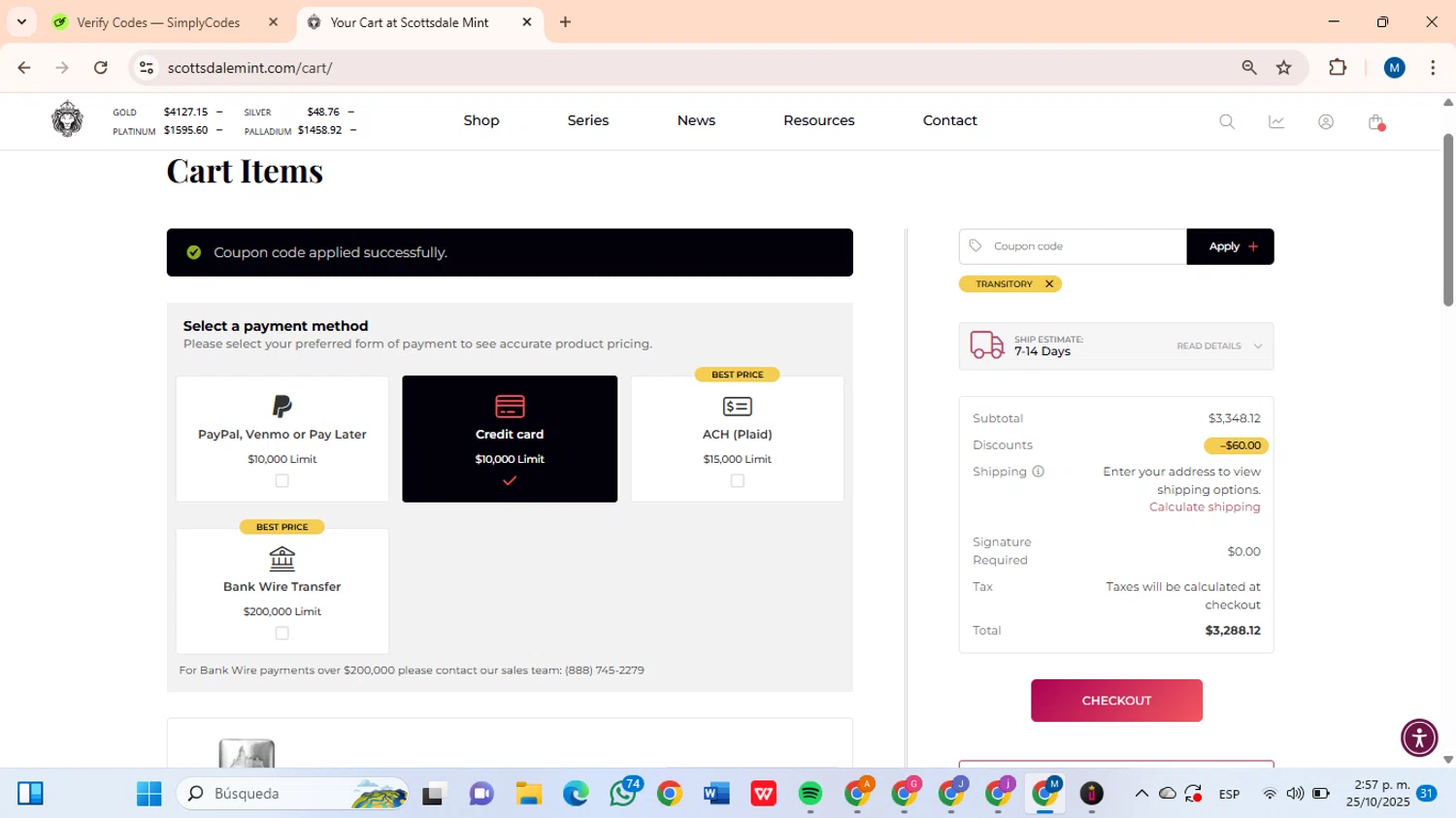1456x818 pixels.
Task: Open the shopping bag cart icon
Action: click(x=1375, y=122)
